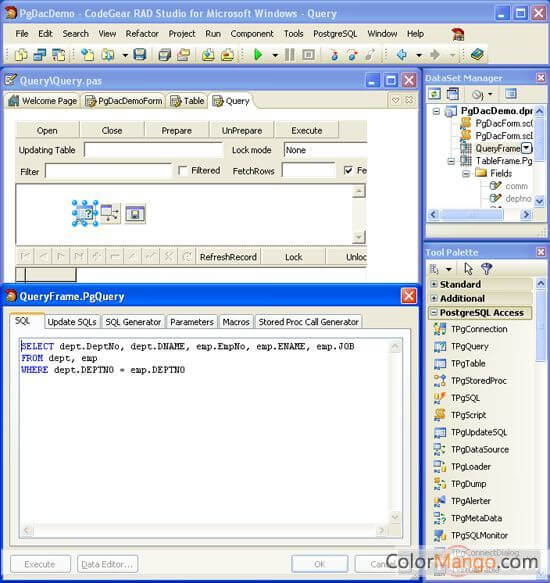This screenshot has width=550, height=583.
Task: Click the help books icon in toolbar
Action: [x=477, y=55]
